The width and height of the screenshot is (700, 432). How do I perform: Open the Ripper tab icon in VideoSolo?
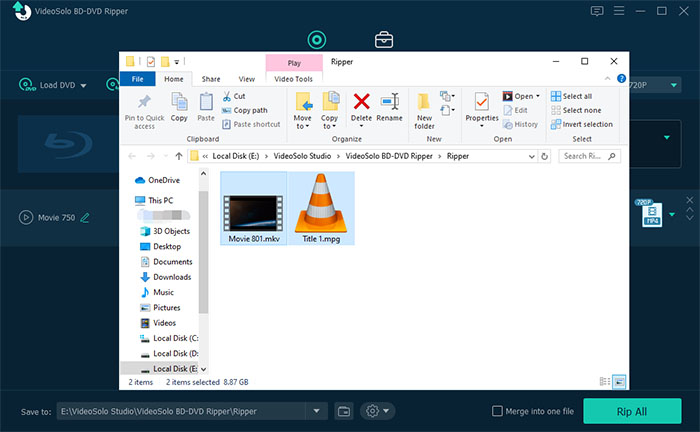[317, 40]
